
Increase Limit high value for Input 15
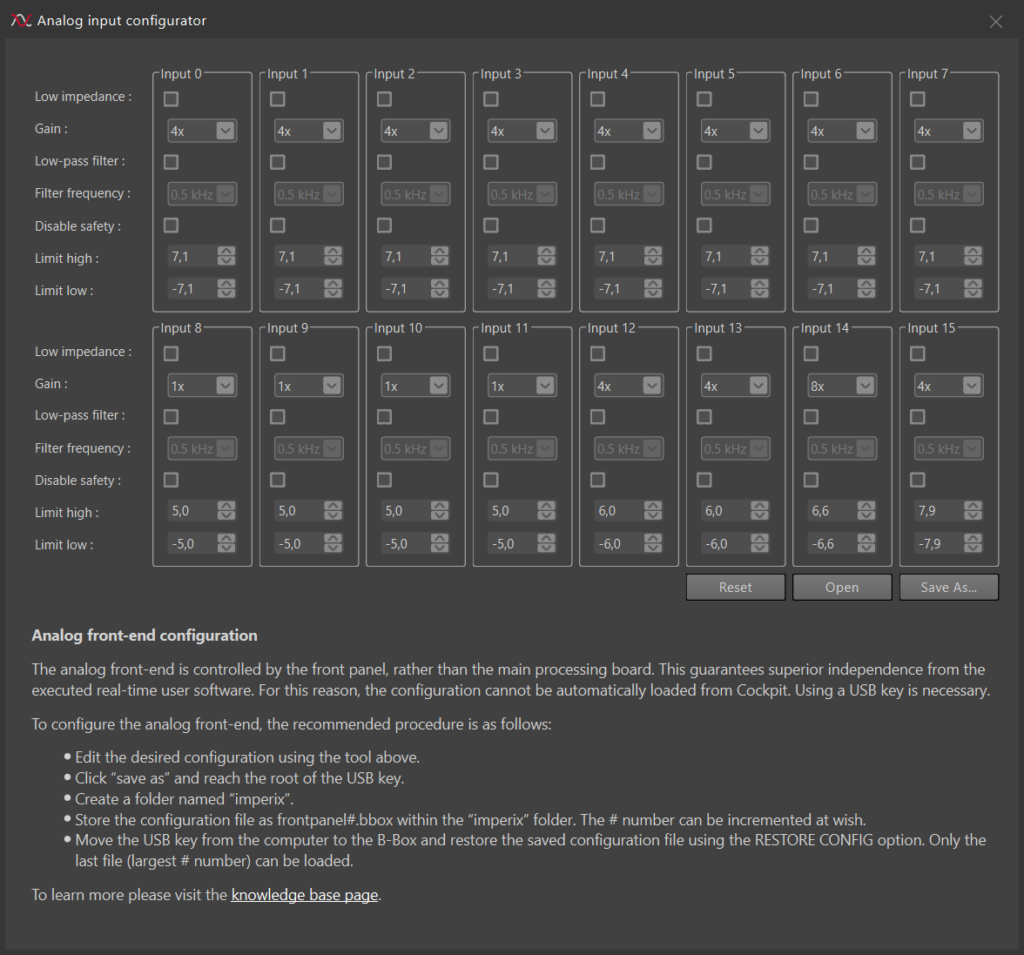pos(973,507)
